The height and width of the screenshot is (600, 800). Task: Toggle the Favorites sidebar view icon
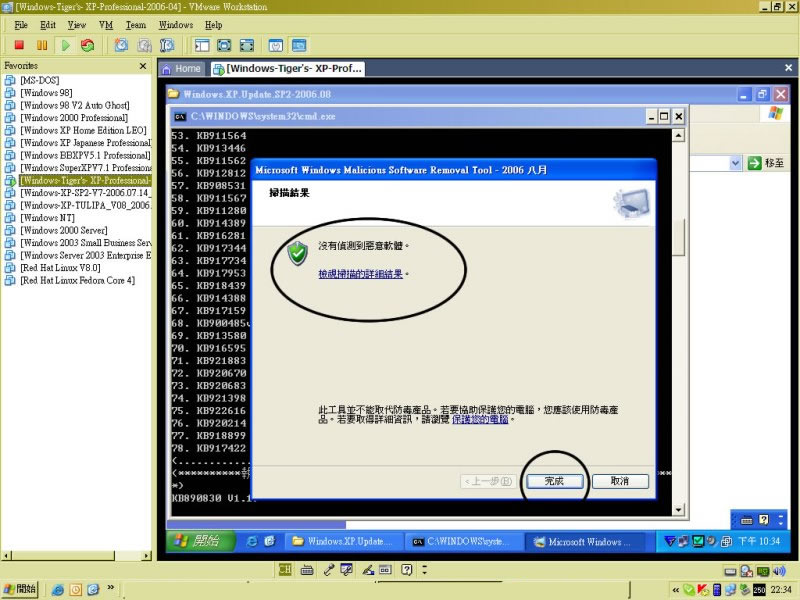click(202, 45)
